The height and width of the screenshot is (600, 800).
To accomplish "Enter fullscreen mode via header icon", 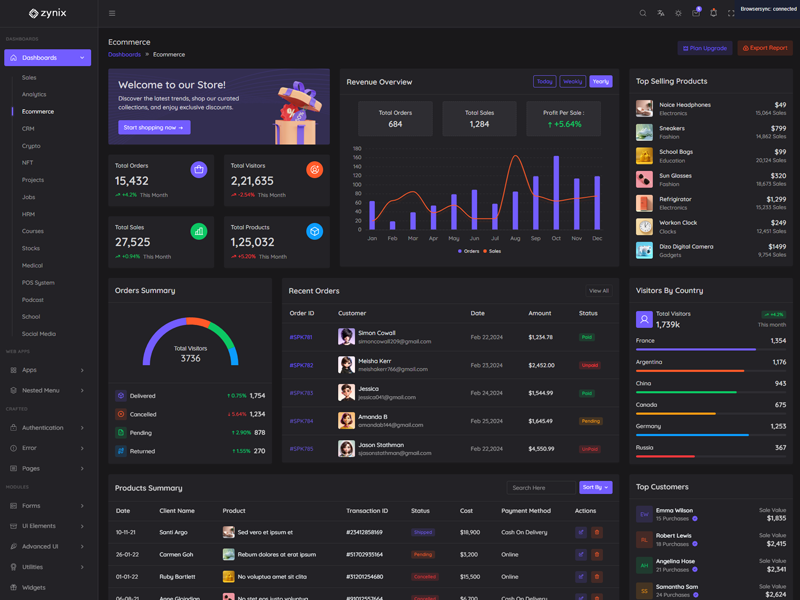I will coord(731,13).
